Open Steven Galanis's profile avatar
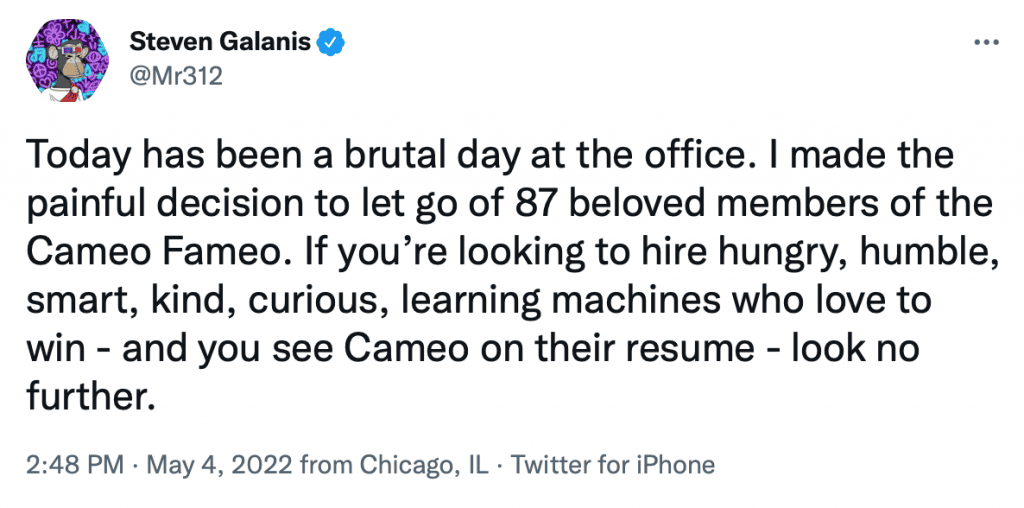This screenshot has width=1024, height=508. [x=67, y=58]
